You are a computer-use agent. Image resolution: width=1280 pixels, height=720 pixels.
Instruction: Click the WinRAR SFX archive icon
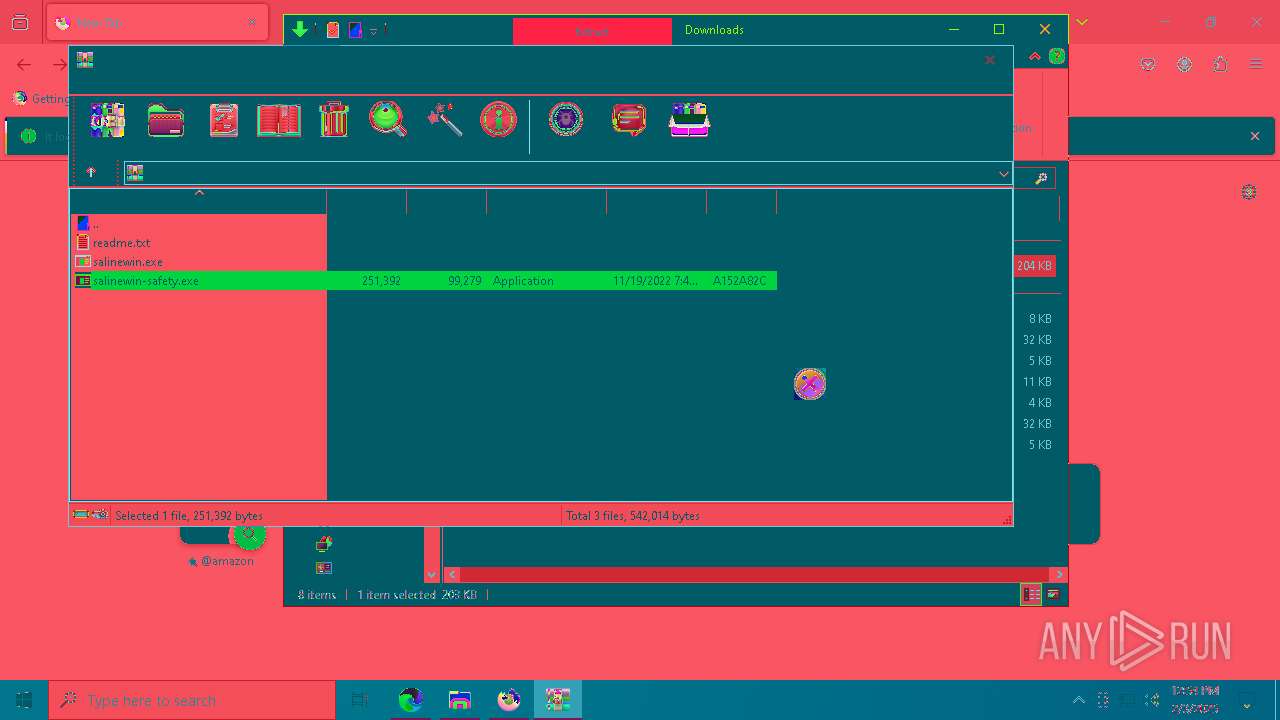pyautogui.click(x=689, y=120)
